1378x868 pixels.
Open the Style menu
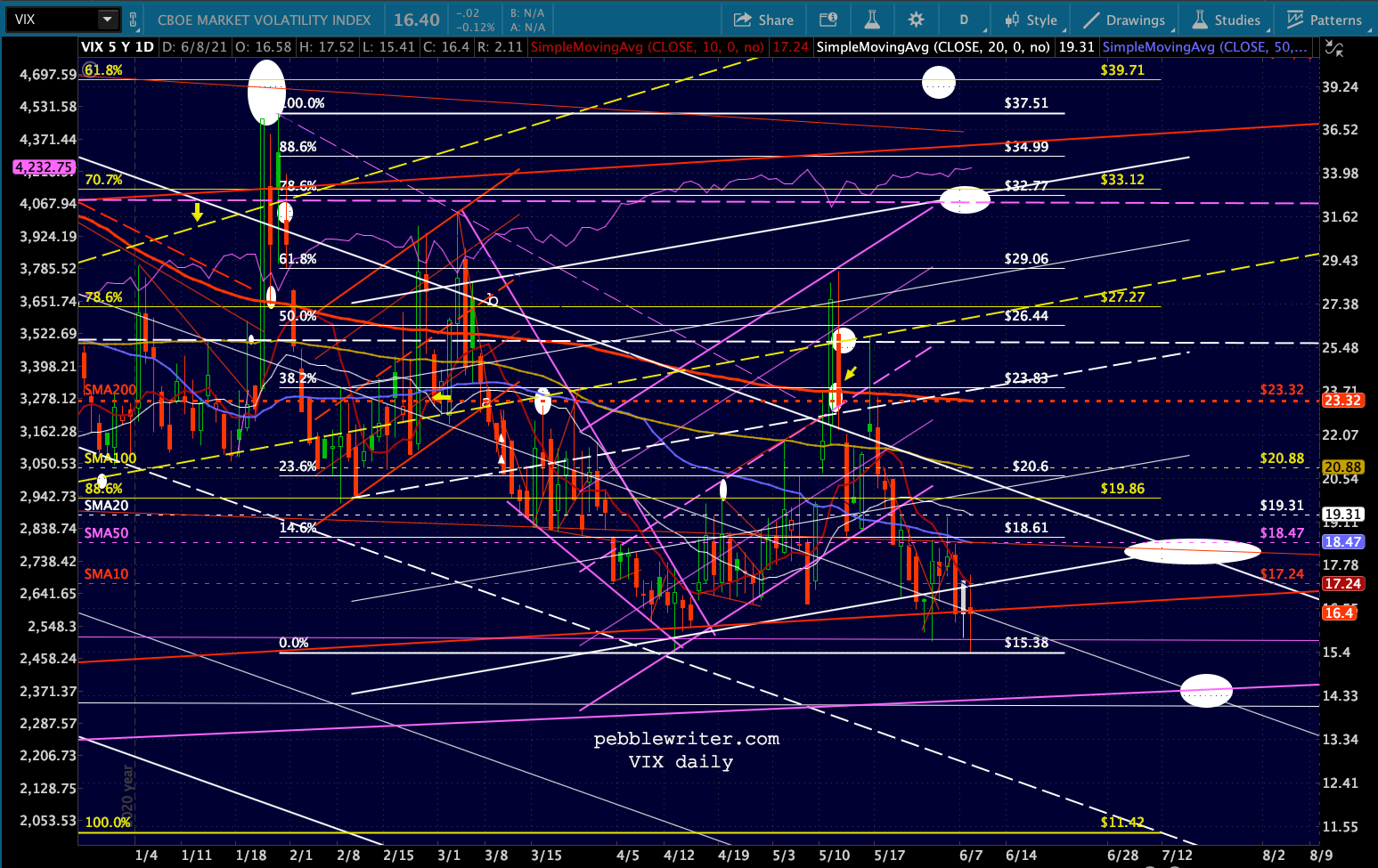[x=1031, y=20]
